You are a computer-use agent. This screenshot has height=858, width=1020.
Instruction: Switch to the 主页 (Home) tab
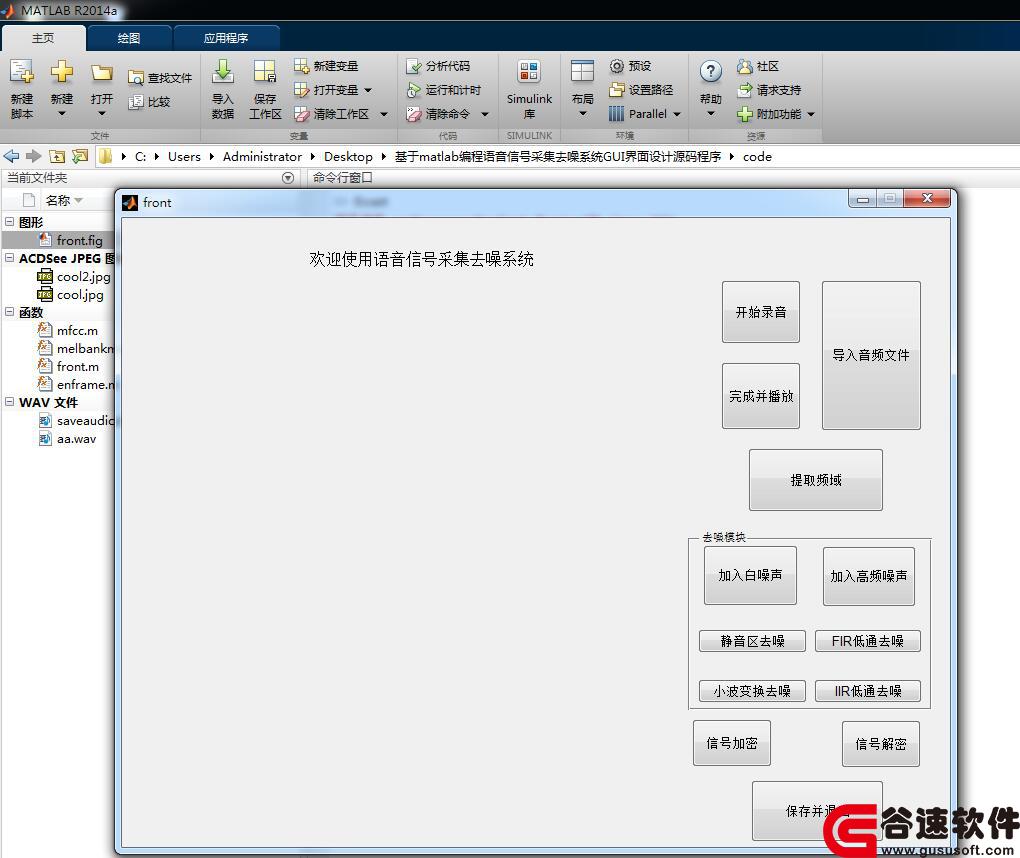tap(44, 38)
